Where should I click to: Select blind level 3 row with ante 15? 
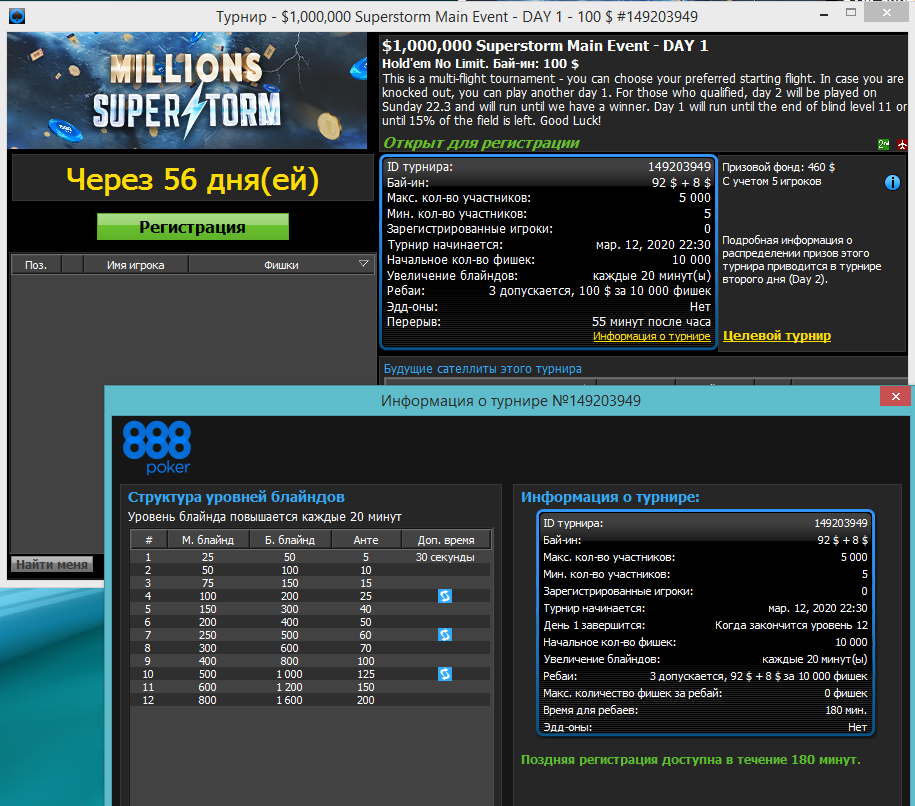tap(310, 583)
